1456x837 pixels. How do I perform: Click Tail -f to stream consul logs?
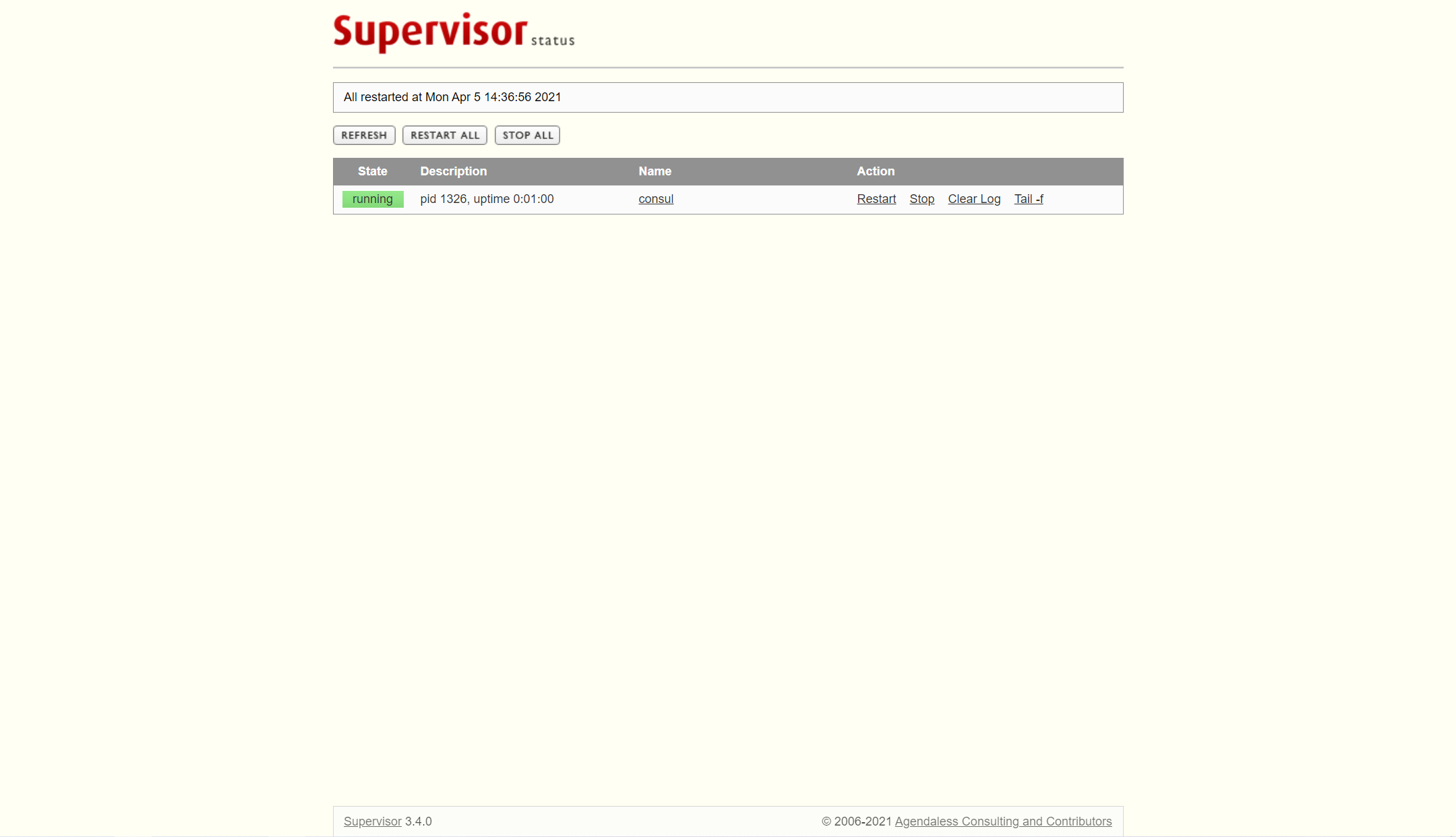(1029, 199)
